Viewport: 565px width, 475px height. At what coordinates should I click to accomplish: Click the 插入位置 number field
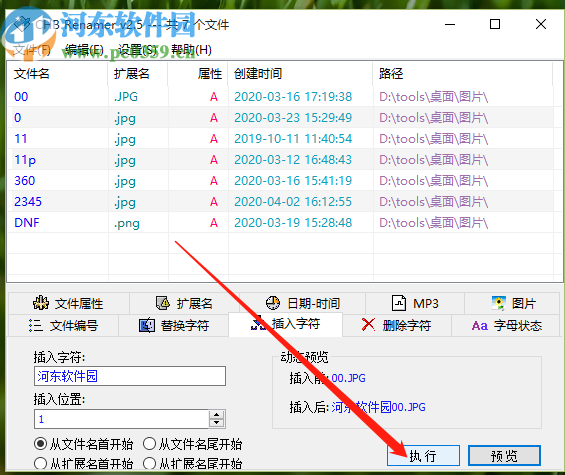click(121, 419)
